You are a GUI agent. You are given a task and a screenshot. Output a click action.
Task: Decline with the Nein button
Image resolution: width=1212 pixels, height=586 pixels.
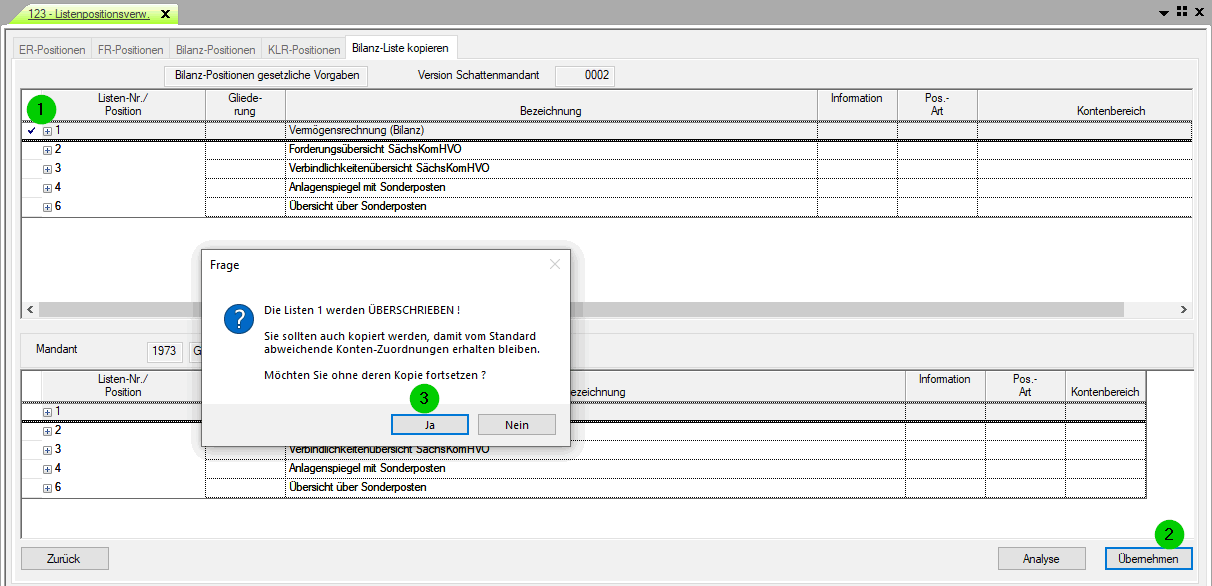(517, 425)
